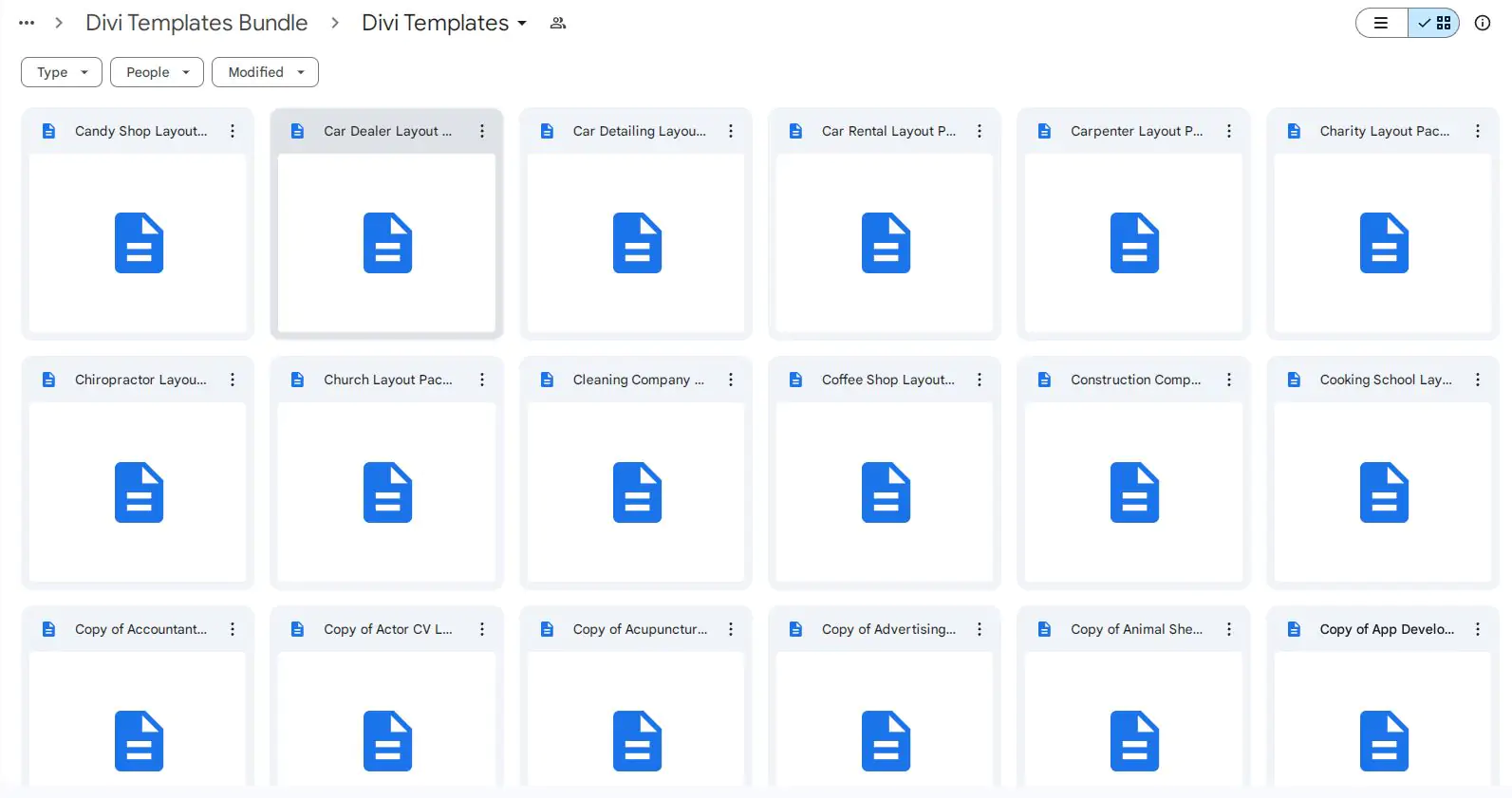Open more actions for Candy Shop Layout
Viewport: 1512px width, 798px height.
[233, 131]
